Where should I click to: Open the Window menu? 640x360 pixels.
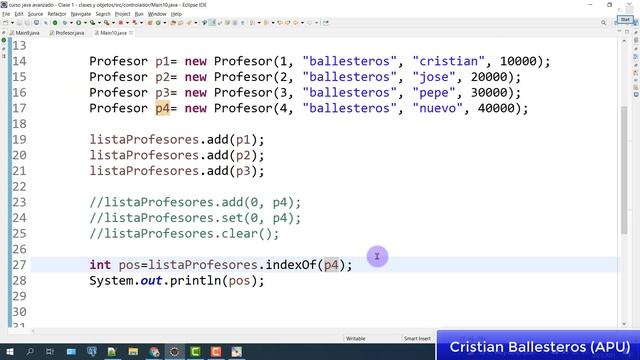[x=157, y=14]
